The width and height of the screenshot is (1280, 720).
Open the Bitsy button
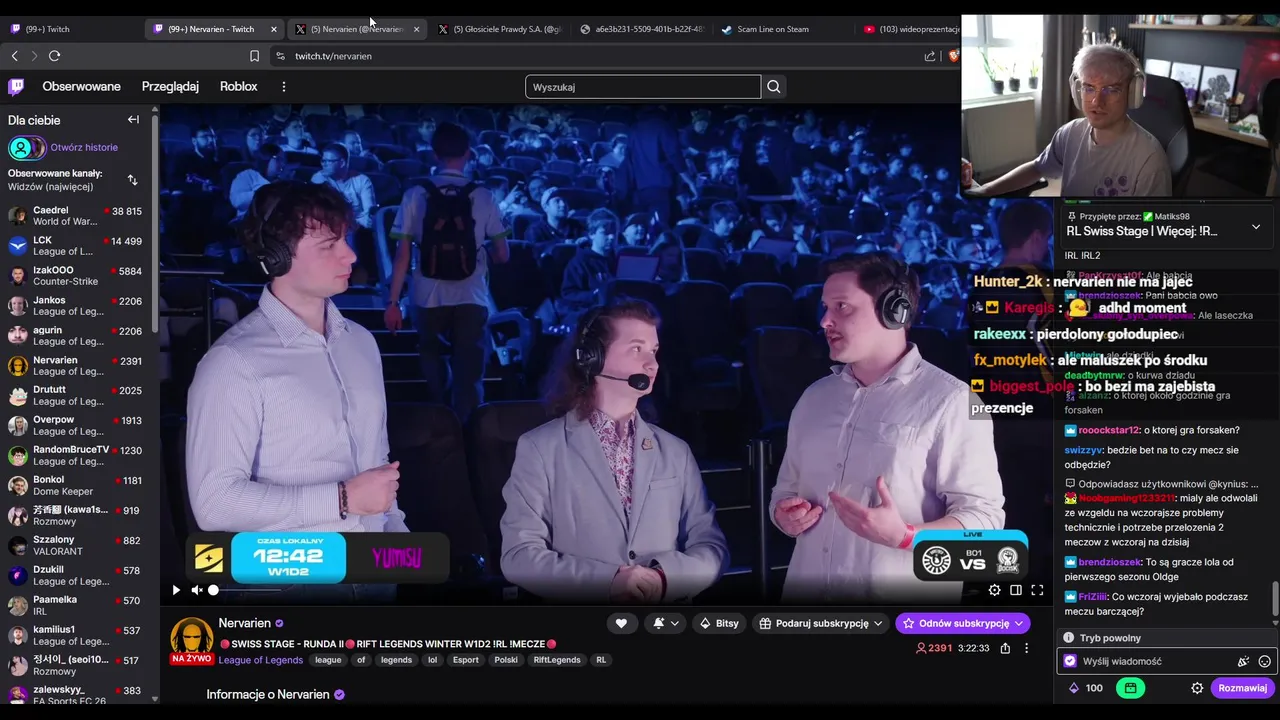coord(719,623)
